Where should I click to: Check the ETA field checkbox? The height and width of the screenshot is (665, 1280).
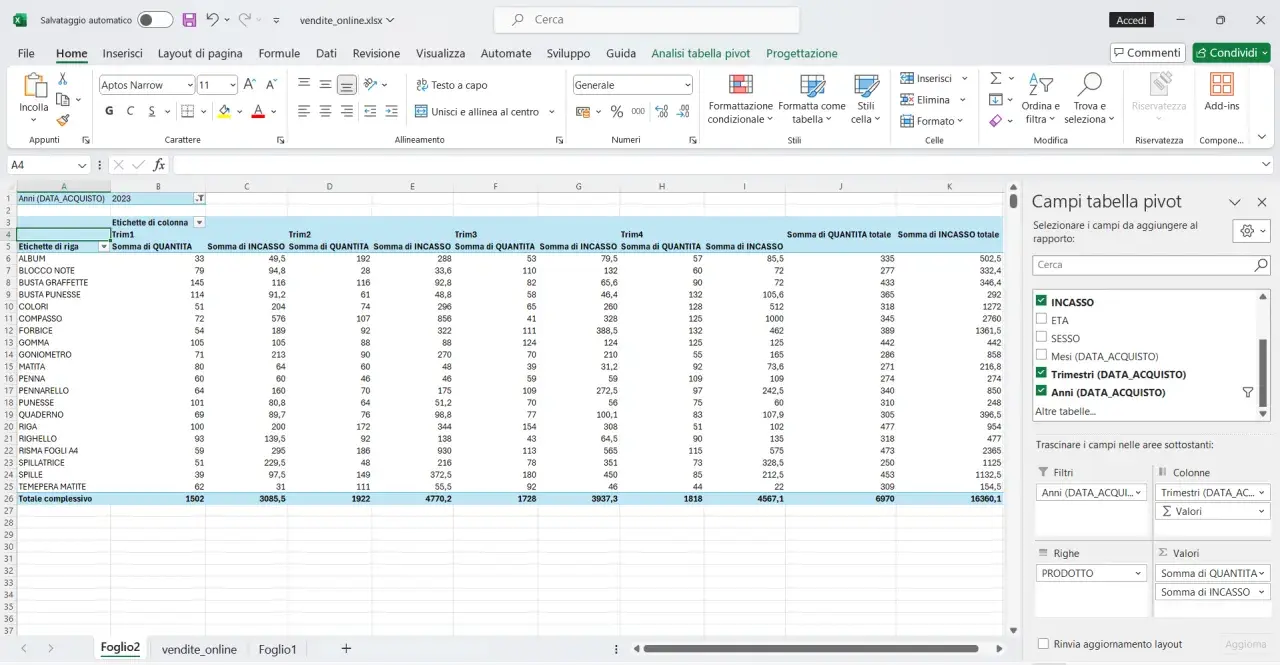coord(1042,320)
